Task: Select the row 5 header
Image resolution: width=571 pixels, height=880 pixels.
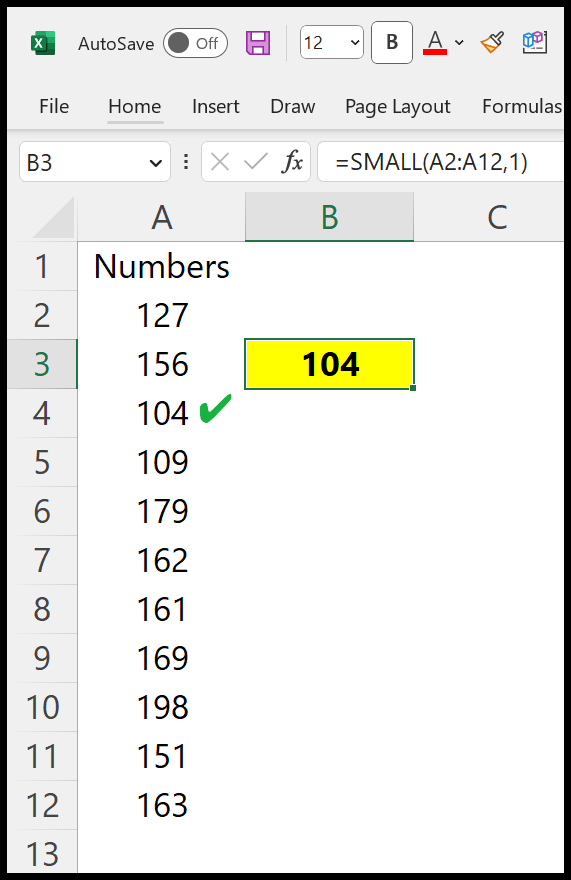Action: point(43,462)
